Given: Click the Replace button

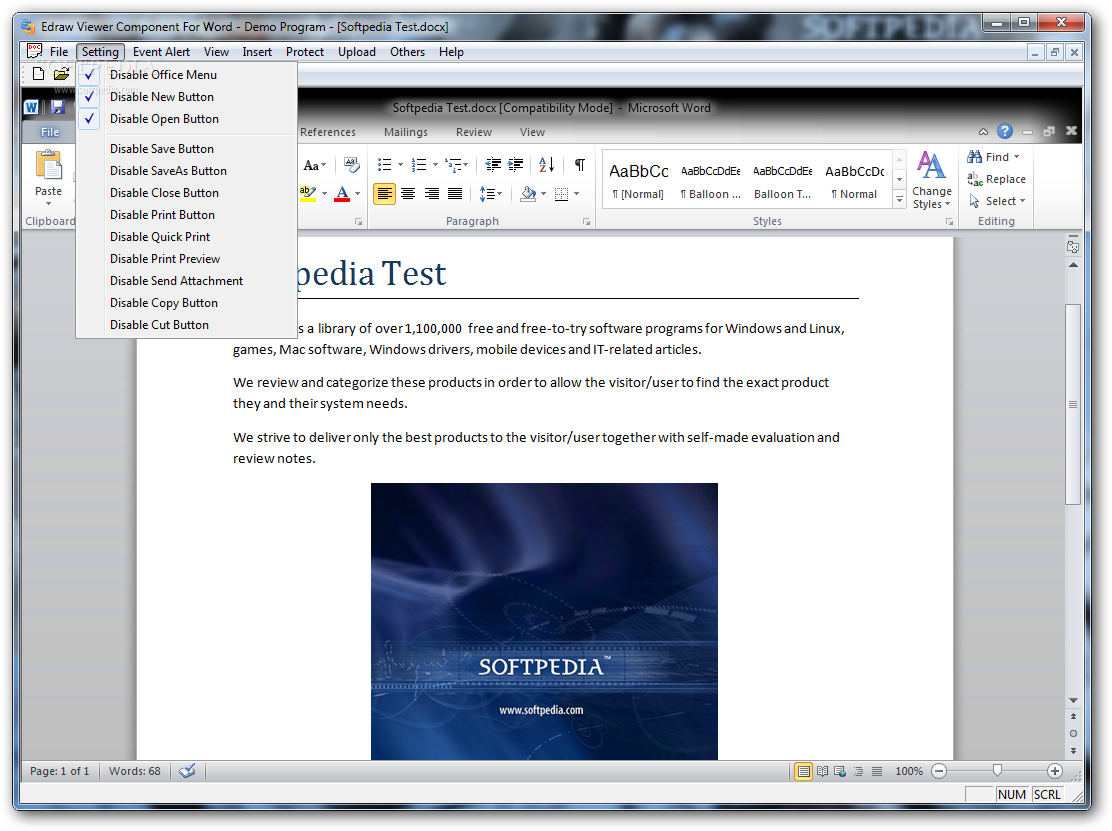Looking at the screenshot, I should (996, 179).
